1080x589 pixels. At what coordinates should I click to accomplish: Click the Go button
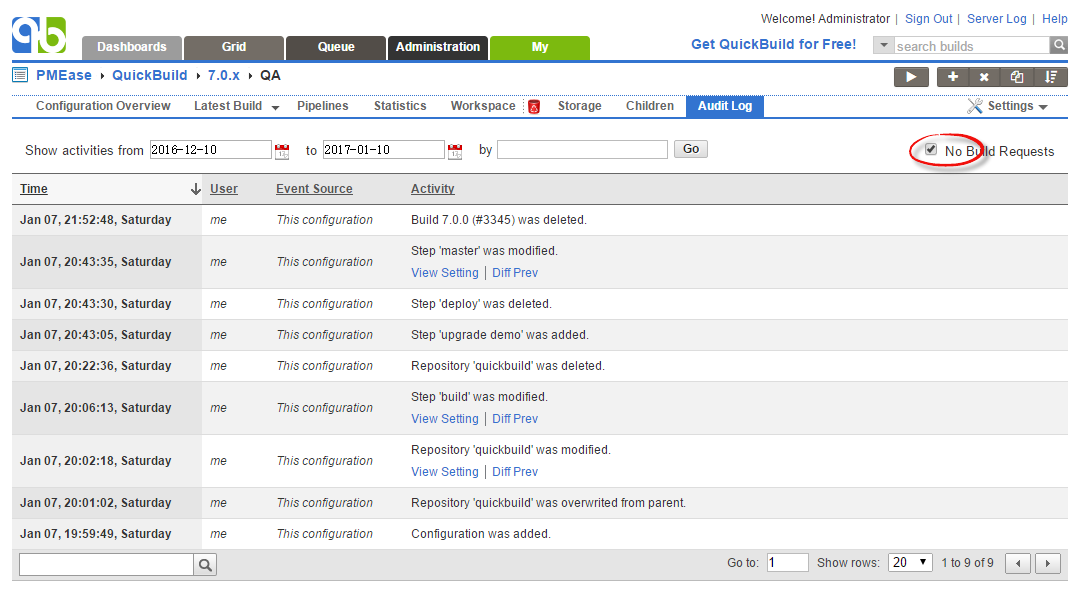pos(691,149)
